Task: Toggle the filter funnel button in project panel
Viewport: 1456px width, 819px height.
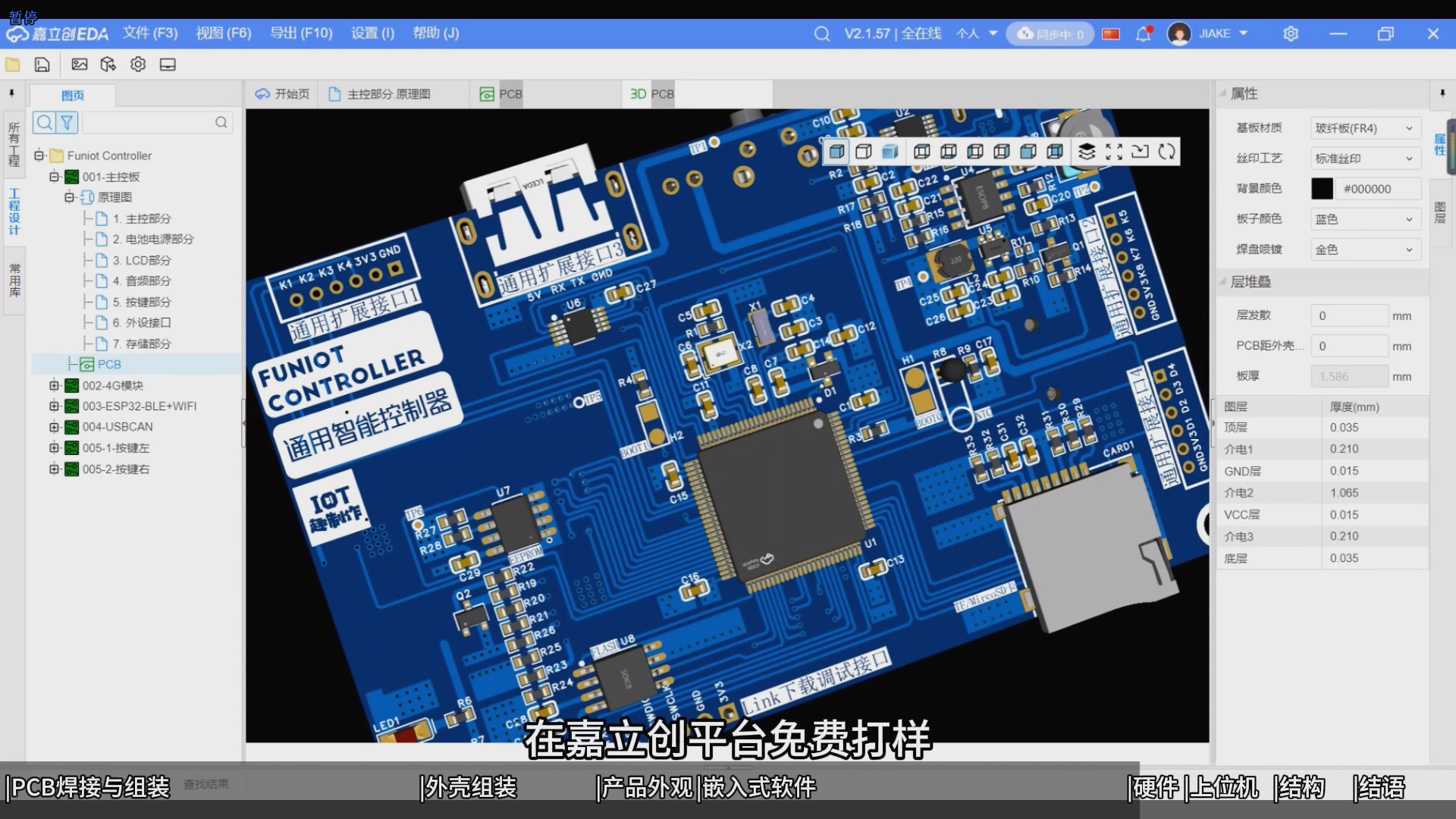Action: (x=67, y=122)
